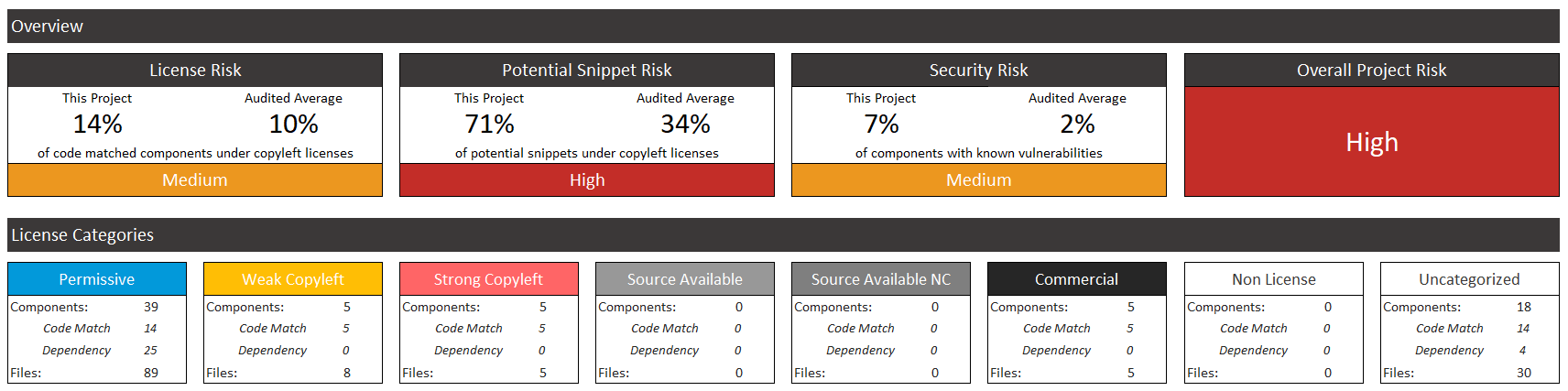Select the Source Available NC header

pyautogui.click(x=881, y=279)
